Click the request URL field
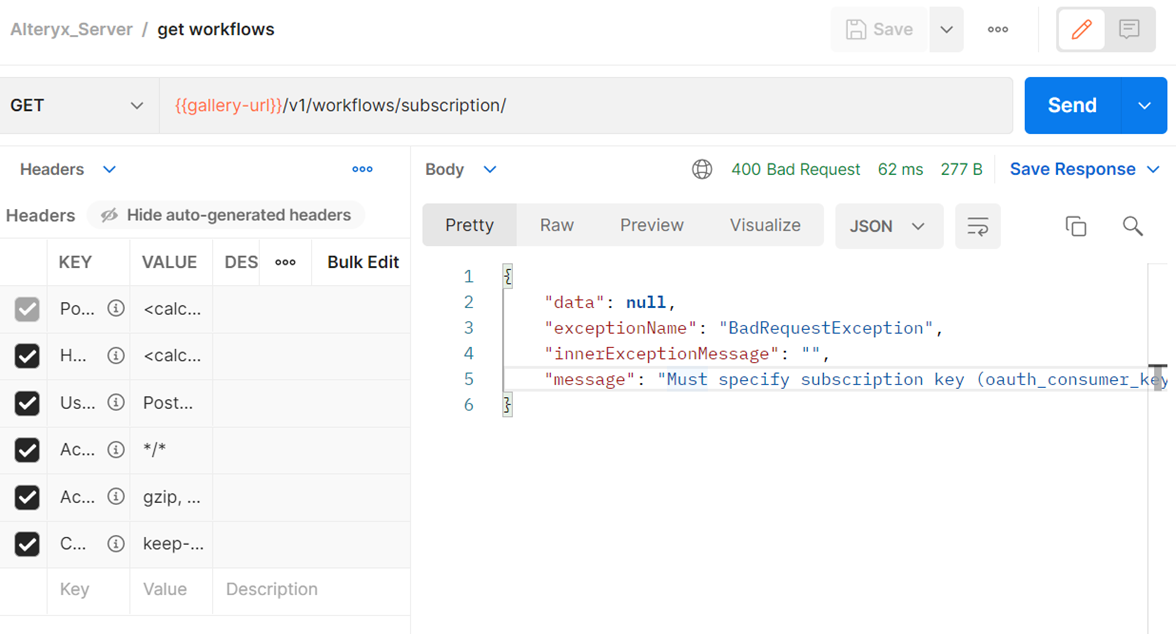The image size is (1176, 634). point(580,104)
